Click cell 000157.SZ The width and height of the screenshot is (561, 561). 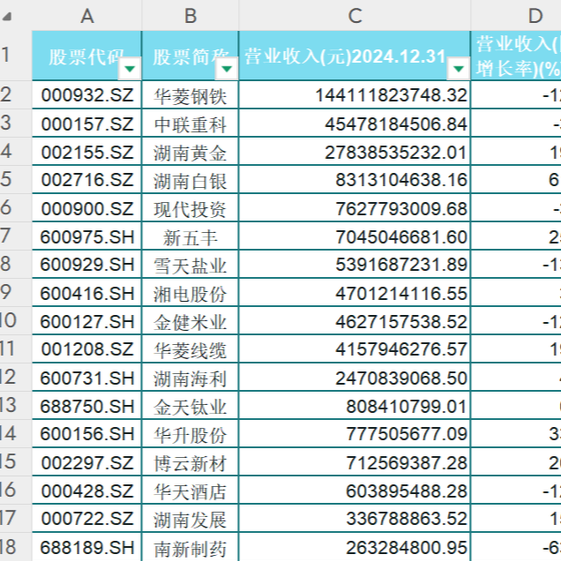87,123
